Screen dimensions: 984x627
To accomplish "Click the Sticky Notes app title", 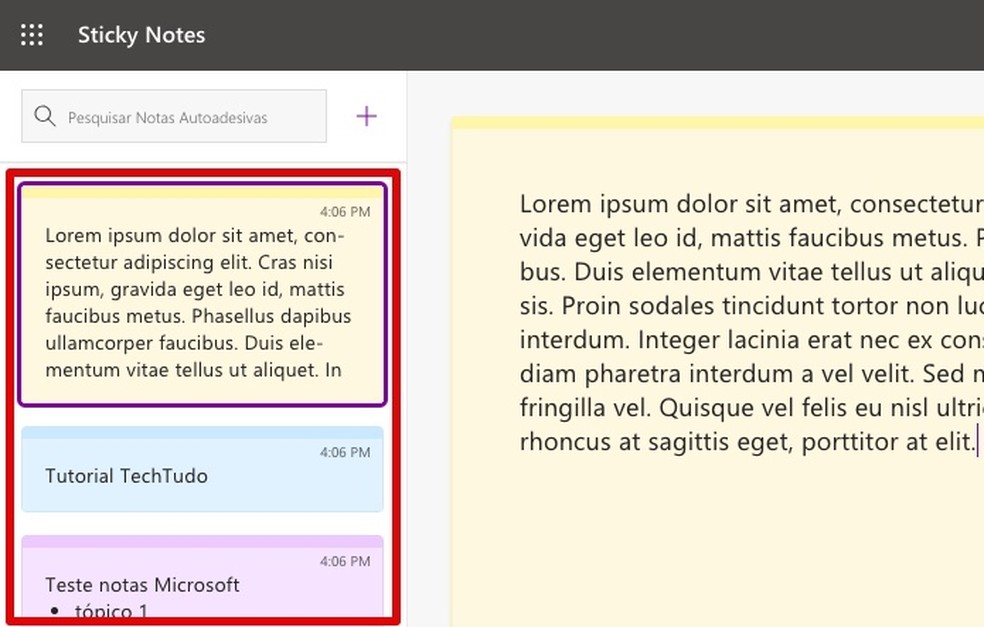I will click(141, 34).
